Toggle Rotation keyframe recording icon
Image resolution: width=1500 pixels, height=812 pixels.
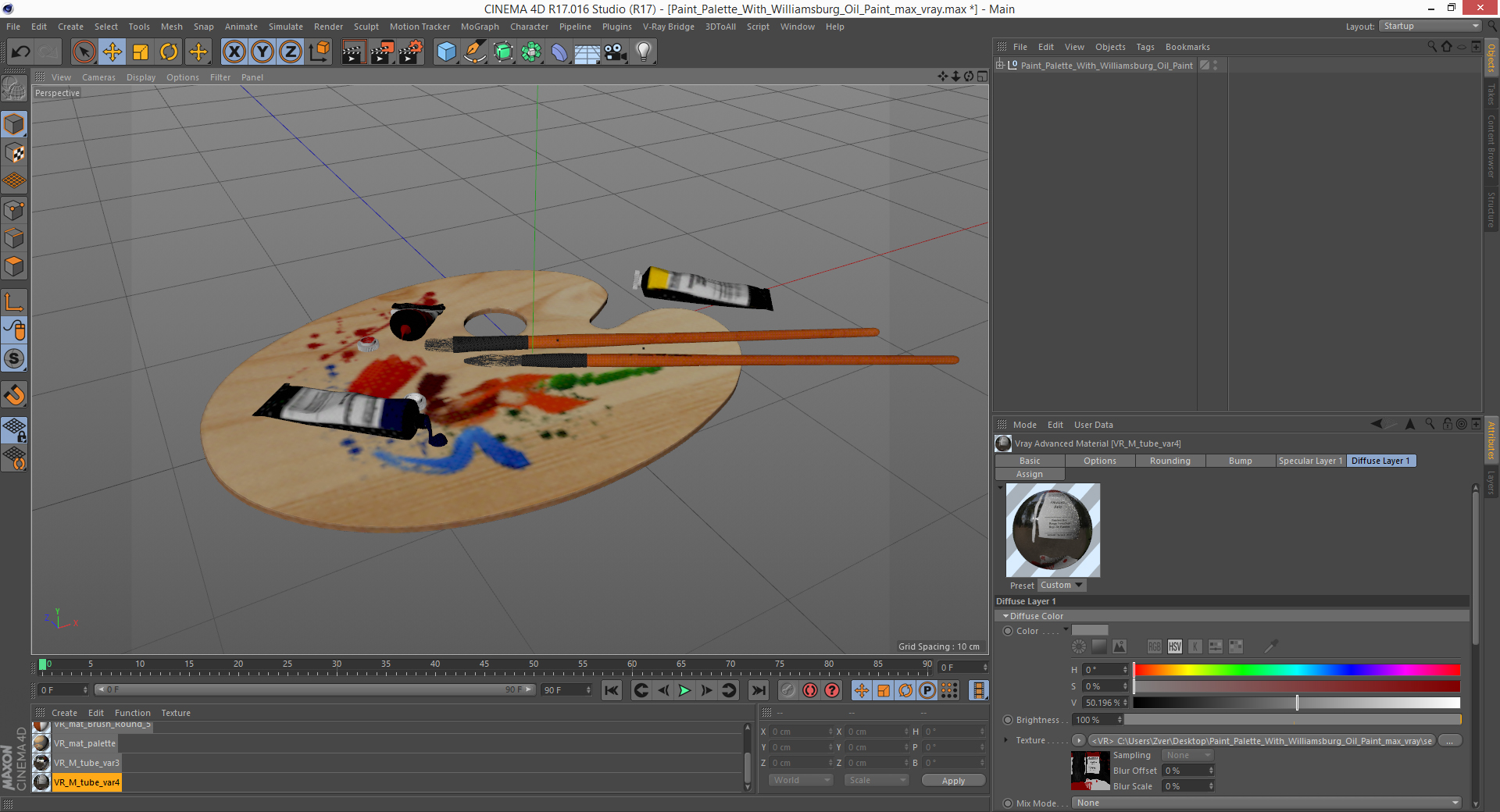[905, 690]
